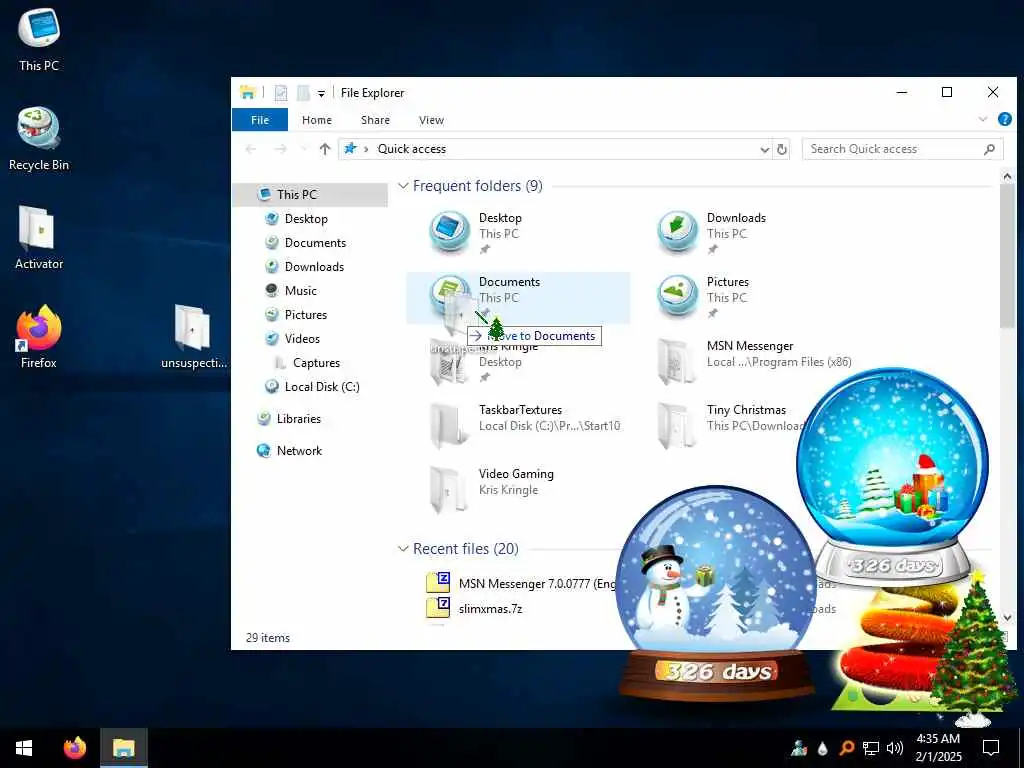Click the network tray icon
The image size is (1024, 768).
[871, 748]
